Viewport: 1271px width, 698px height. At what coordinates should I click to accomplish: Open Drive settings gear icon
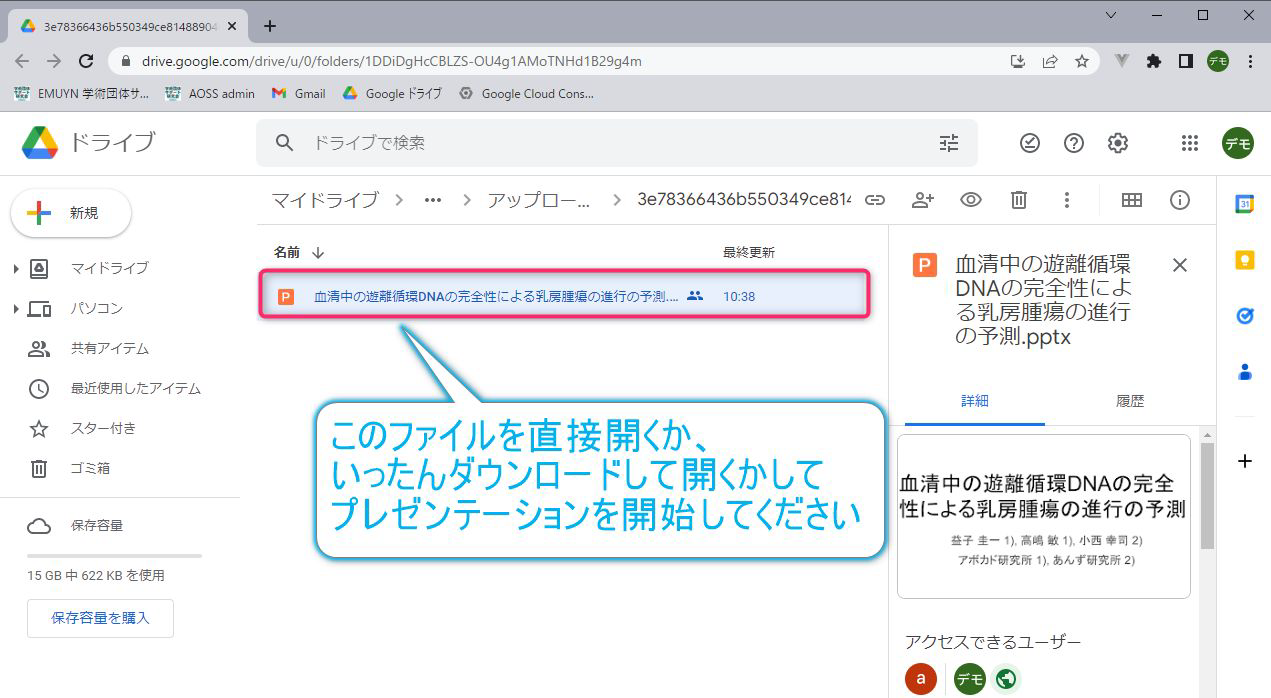[1118, 143]
